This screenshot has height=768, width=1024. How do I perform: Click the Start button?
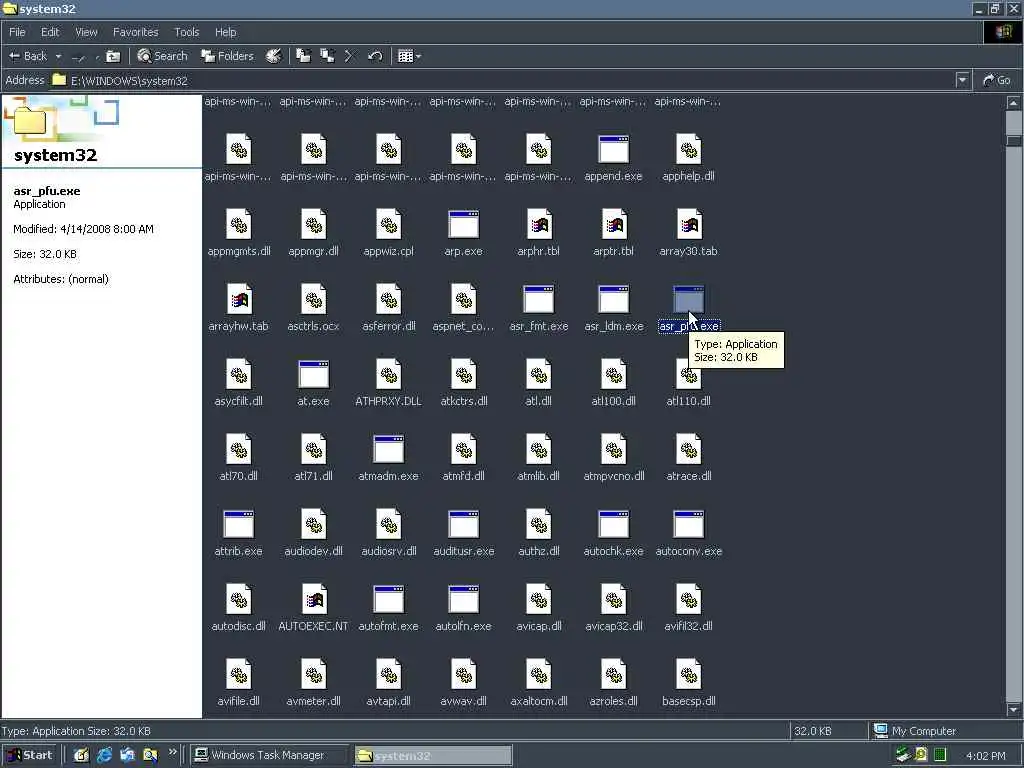pyautogui.click(x=29, y=755)
